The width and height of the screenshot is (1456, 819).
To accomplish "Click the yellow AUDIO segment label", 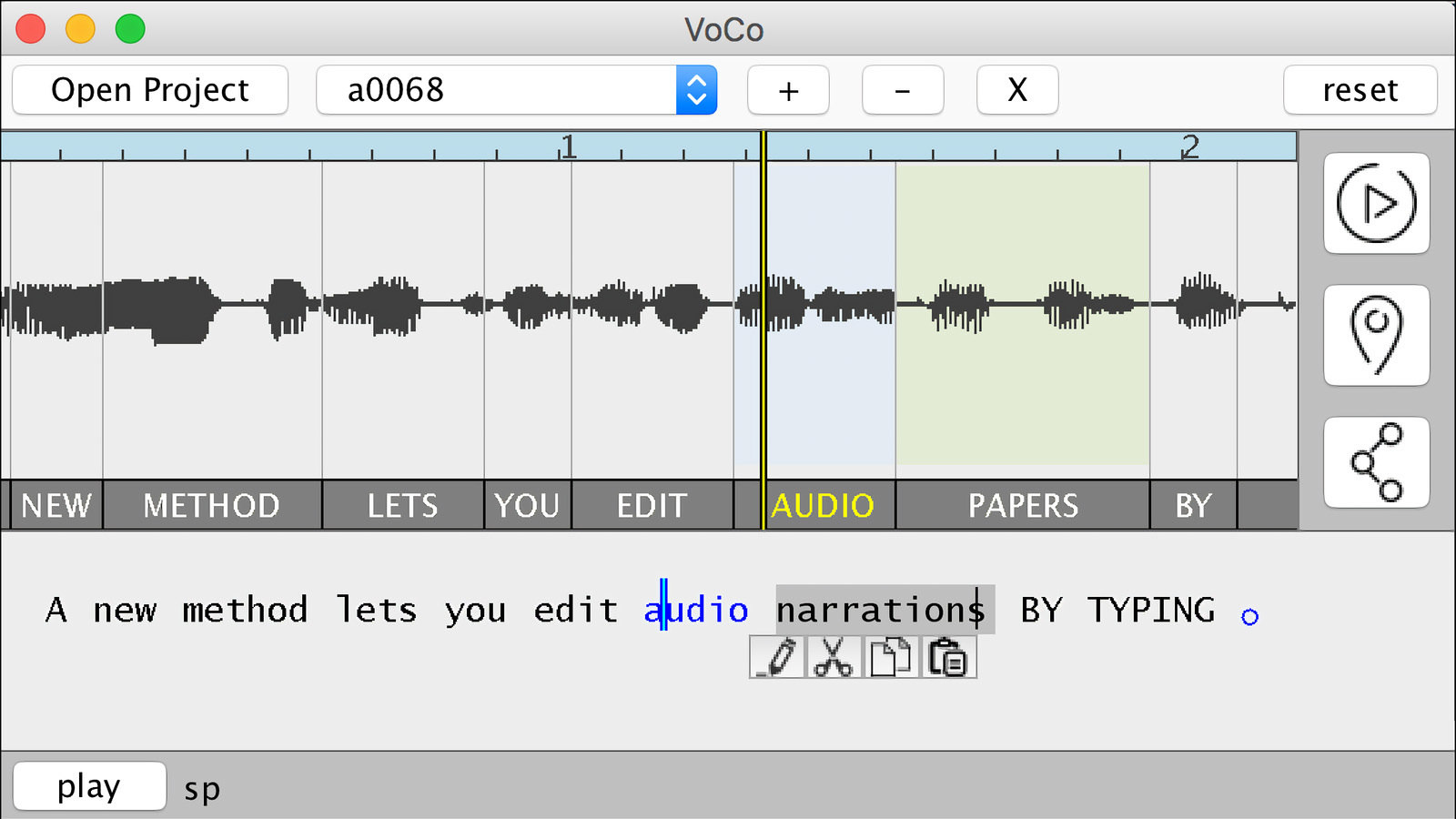I will pyautogui.click(x=823, y=506).
